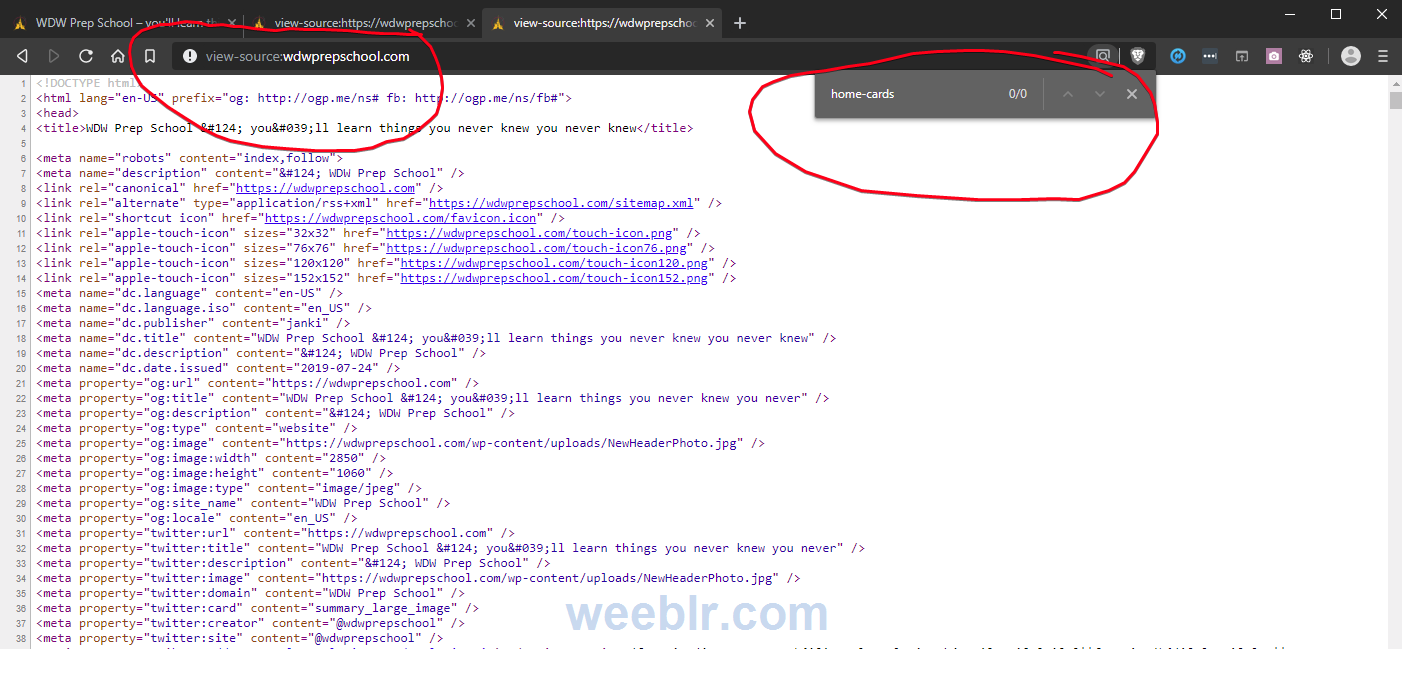Viewport: 1402px width, 679px height.
Task: Click the grayed-out forward navigation arrow
Action: point(54,56)
